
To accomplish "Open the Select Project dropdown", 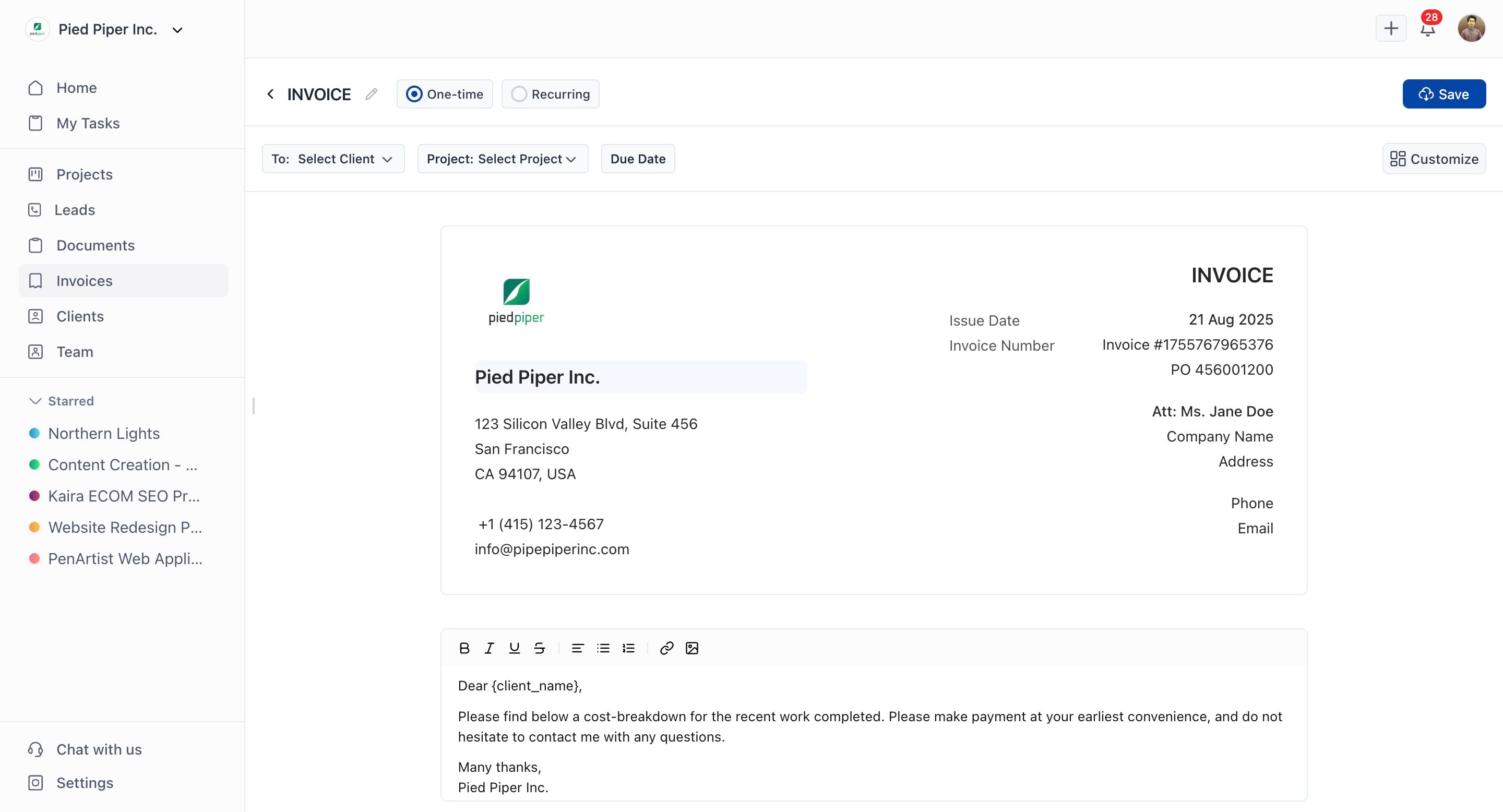I will point(503,159).
